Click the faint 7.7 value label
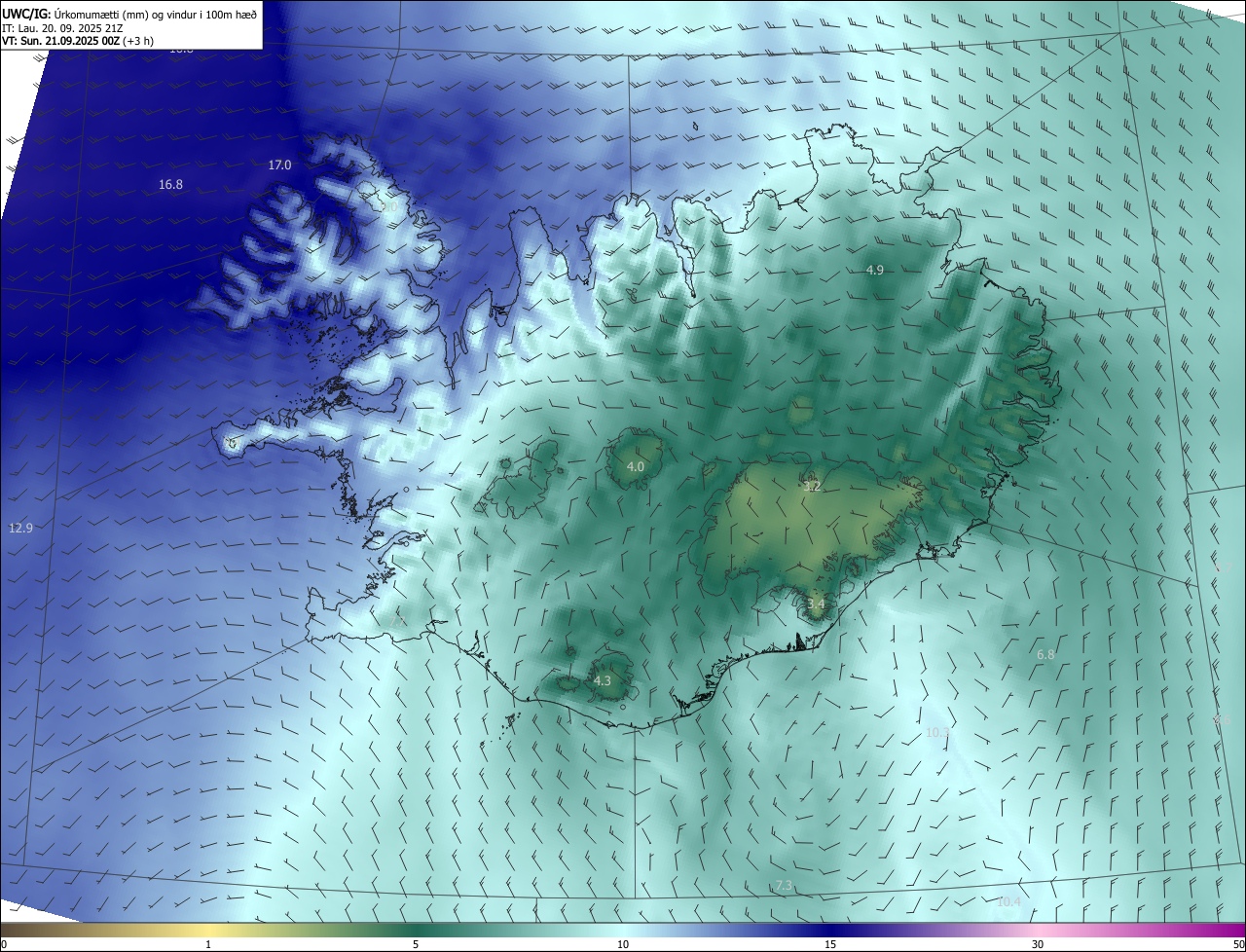The image size is (1246, 952). (398, 620)
